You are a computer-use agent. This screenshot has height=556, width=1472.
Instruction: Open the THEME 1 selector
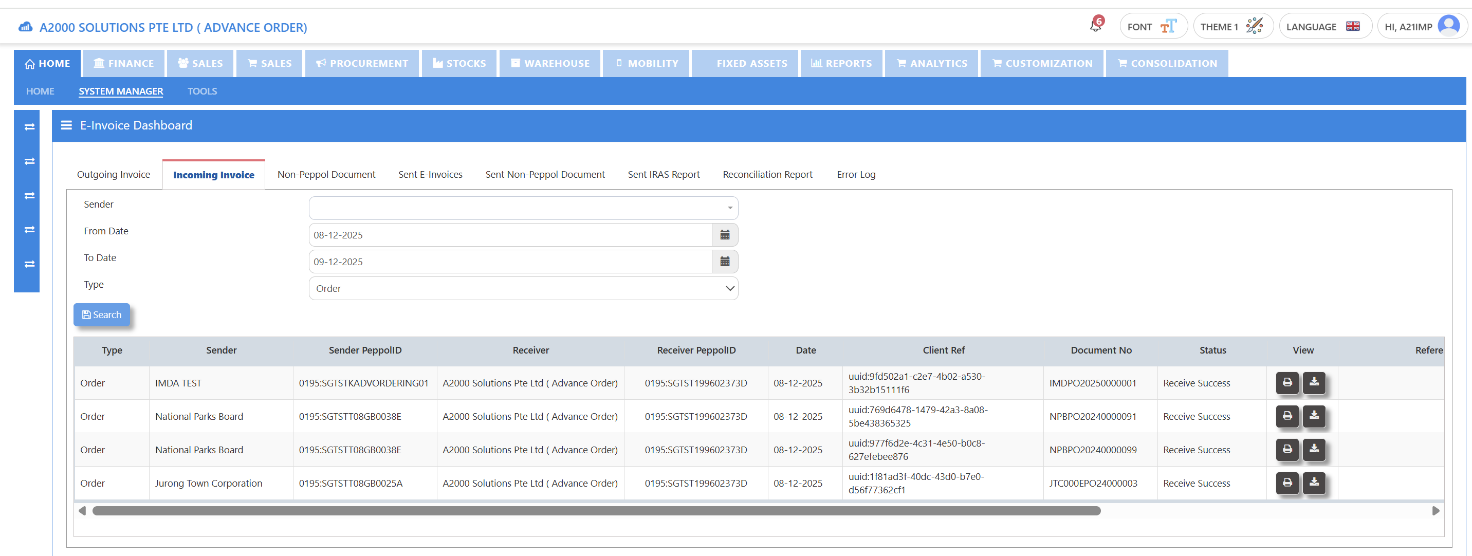(x=1233, y=27)
